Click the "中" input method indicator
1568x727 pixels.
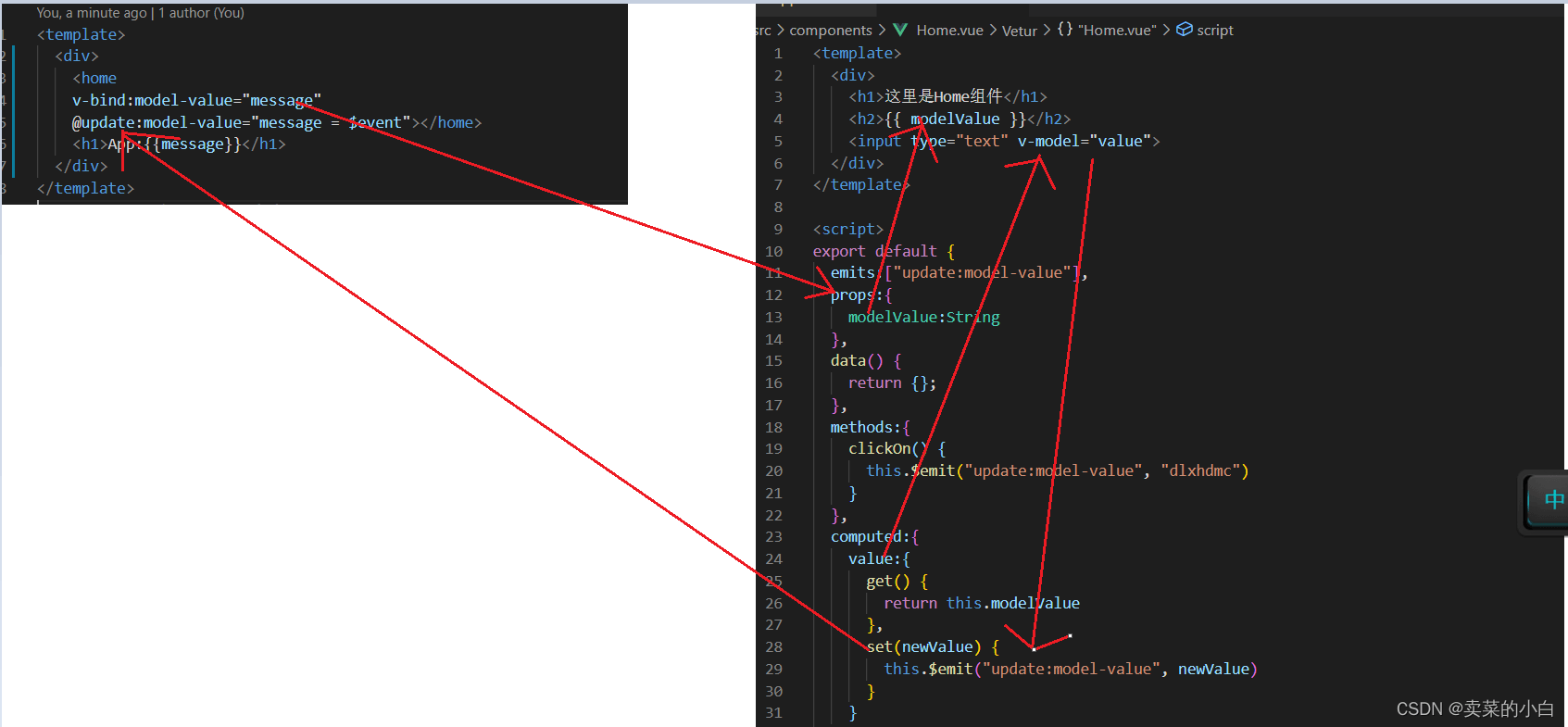coord(1553,500)
